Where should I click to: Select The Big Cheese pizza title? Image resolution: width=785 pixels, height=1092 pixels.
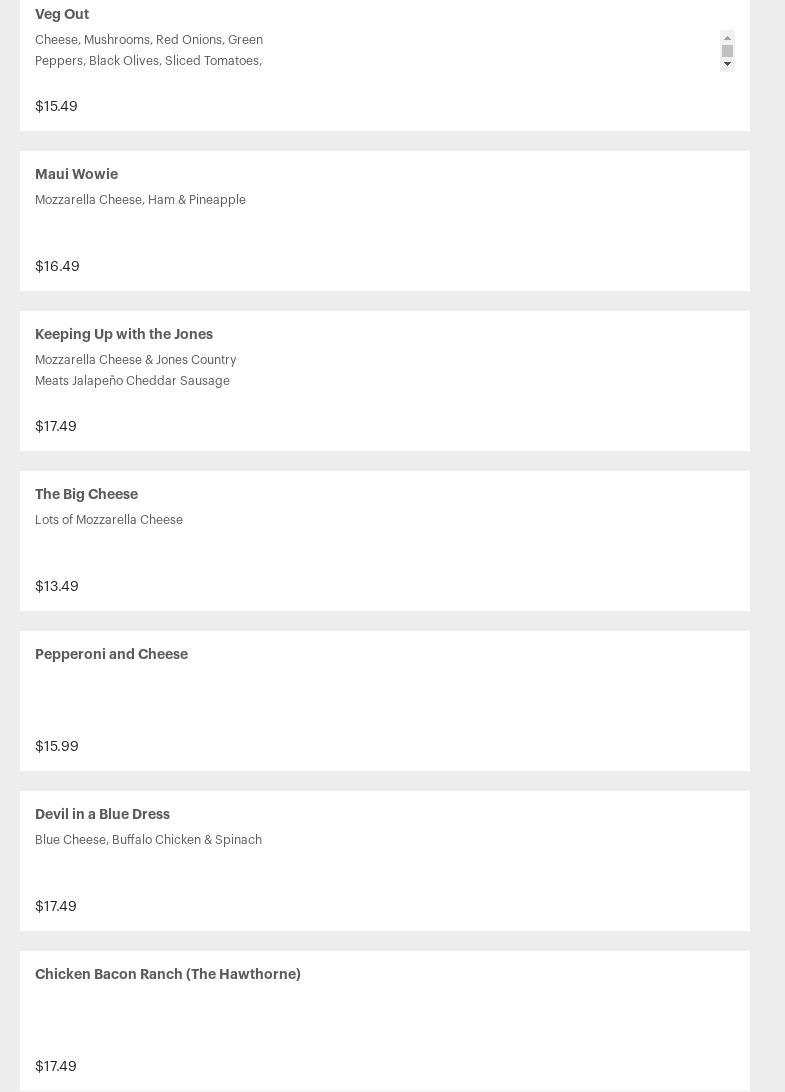pos(86,494)
